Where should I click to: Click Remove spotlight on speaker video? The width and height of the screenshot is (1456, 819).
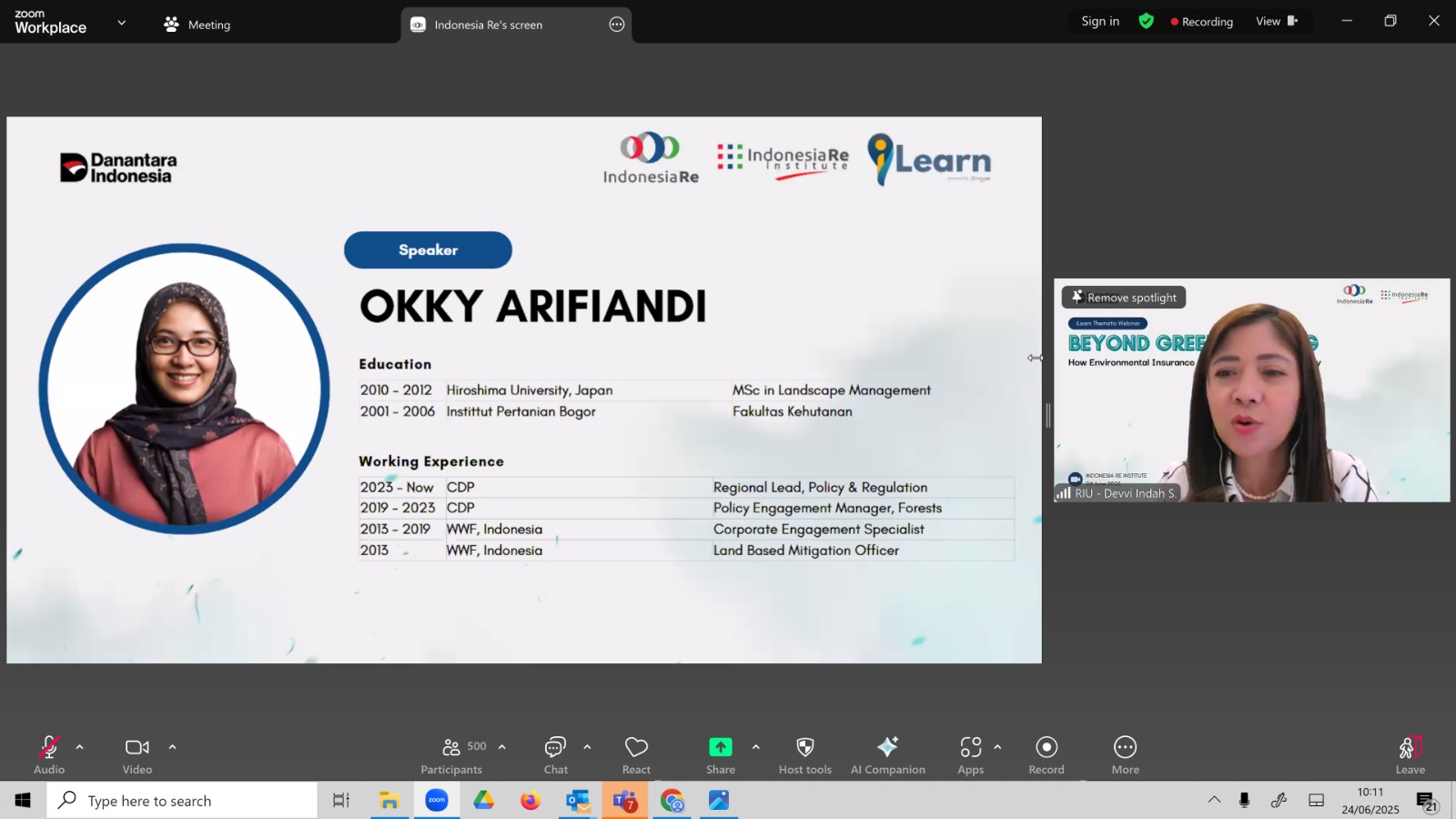click(x=1124, y=298)
